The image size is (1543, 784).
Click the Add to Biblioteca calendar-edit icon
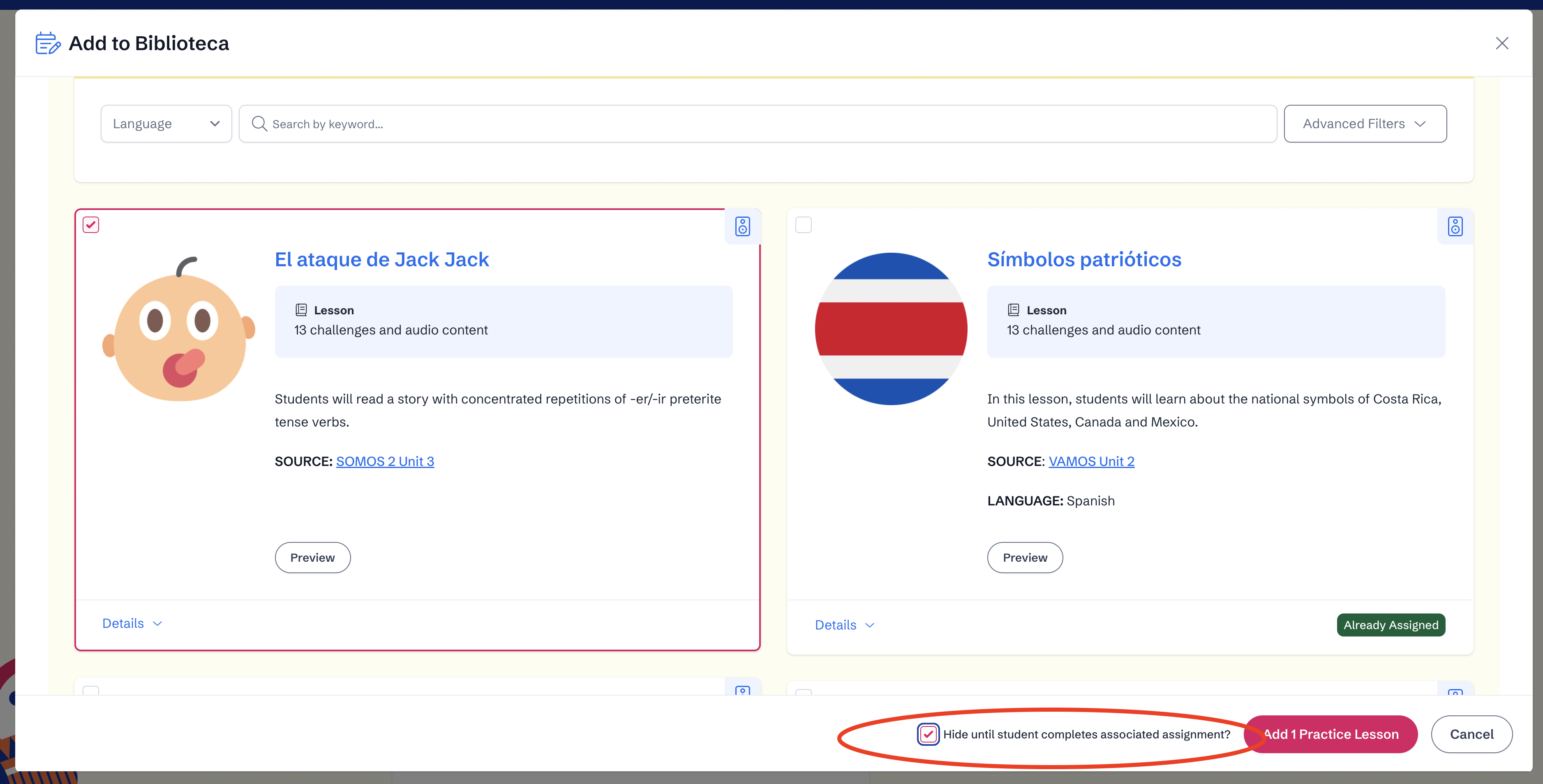[48, 43]
